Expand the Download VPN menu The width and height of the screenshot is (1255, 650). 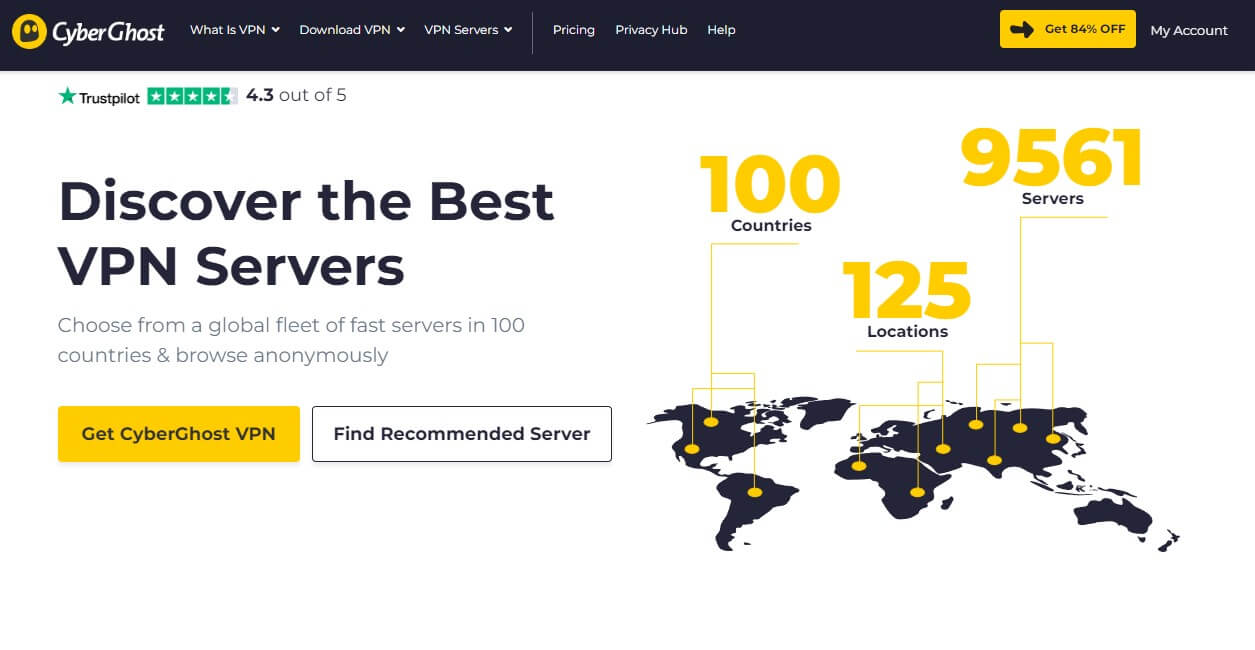pyautogui.click(x=352, y=30)
